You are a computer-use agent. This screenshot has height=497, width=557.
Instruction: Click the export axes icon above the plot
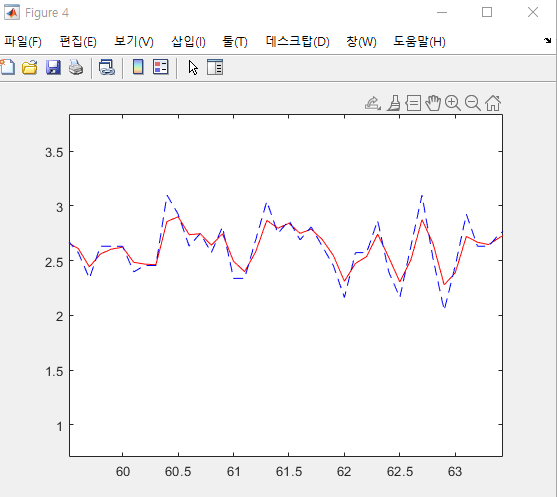pos(373,103)
